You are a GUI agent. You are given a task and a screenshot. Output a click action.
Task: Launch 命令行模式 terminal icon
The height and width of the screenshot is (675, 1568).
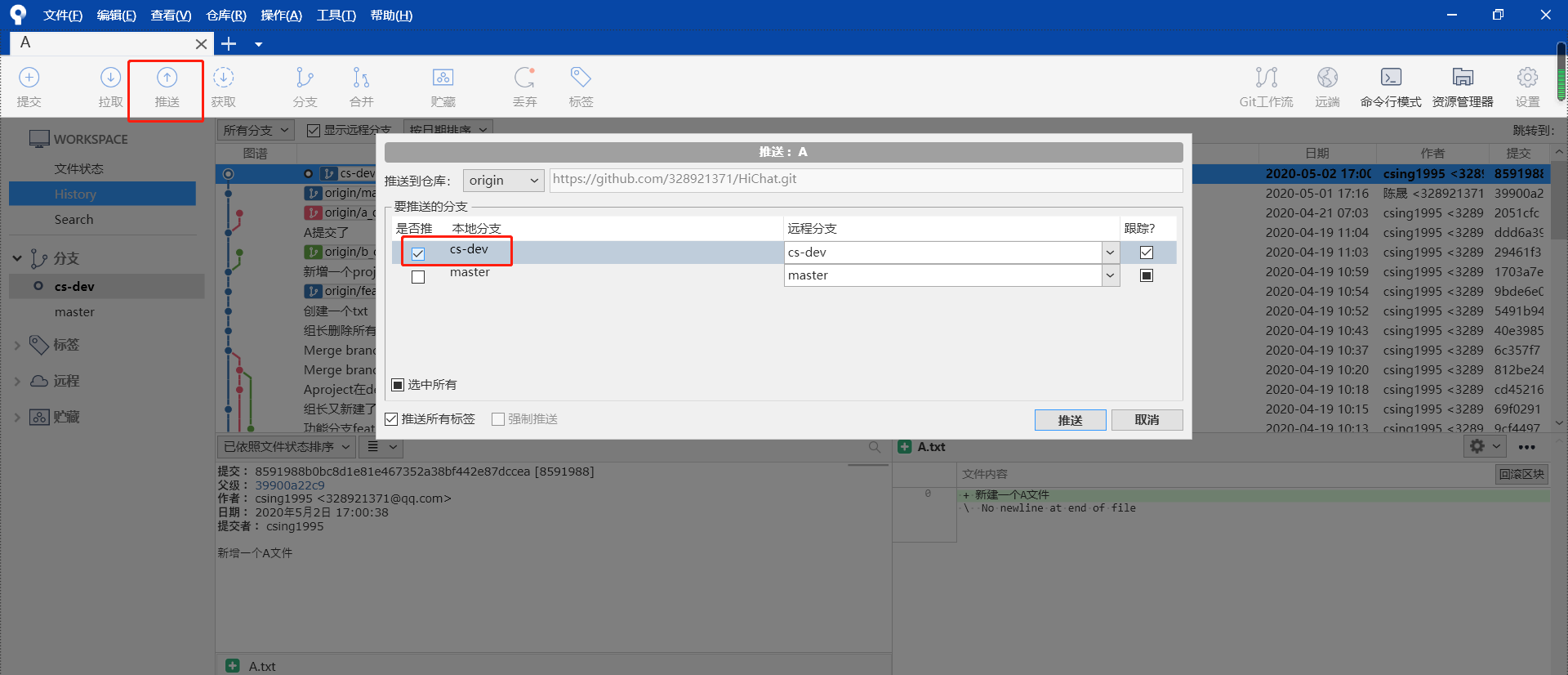tap(1391, 78)
